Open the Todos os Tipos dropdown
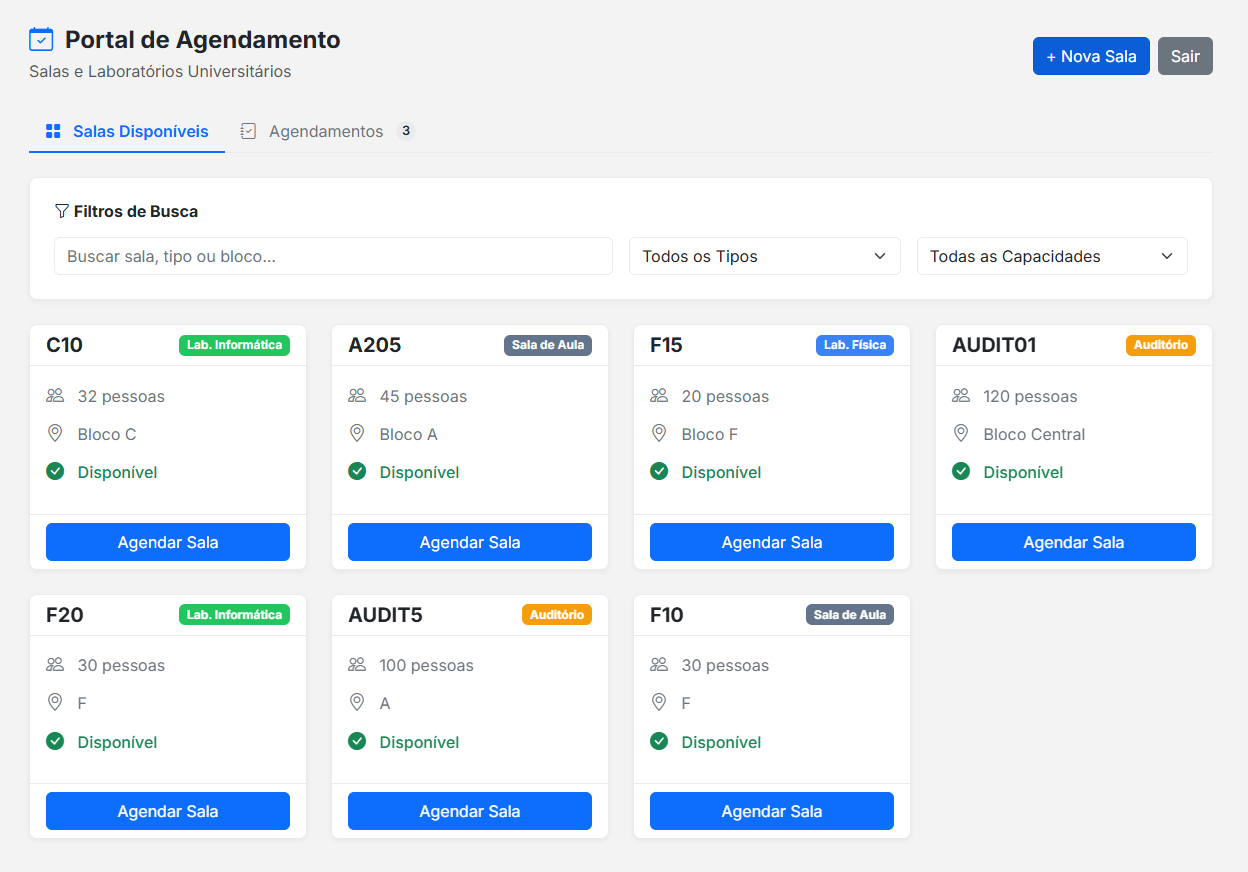This screenshot has width=1248, height=872. [764, 256]
